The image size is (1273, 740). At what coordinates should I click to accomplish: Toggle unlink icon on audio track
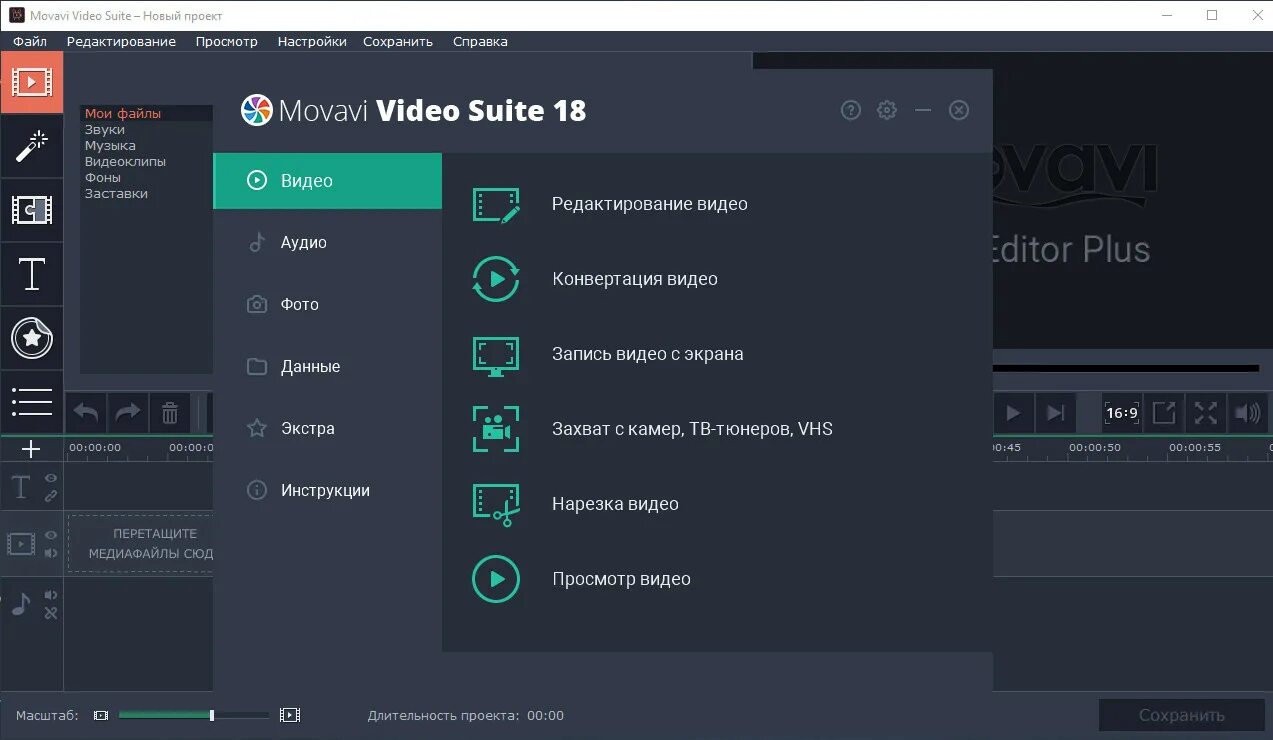point(51,613)
